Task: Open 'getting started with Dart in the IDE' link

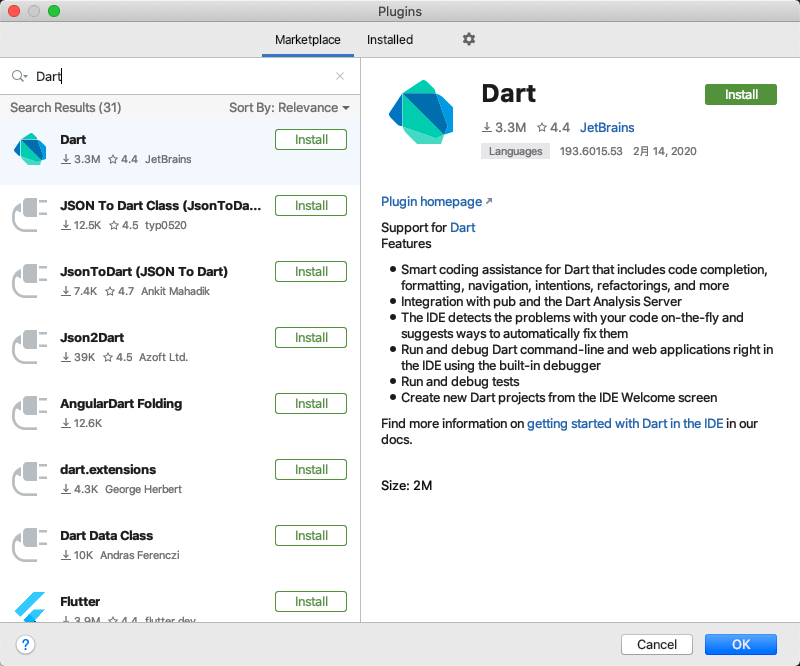Action: (625, 424)
